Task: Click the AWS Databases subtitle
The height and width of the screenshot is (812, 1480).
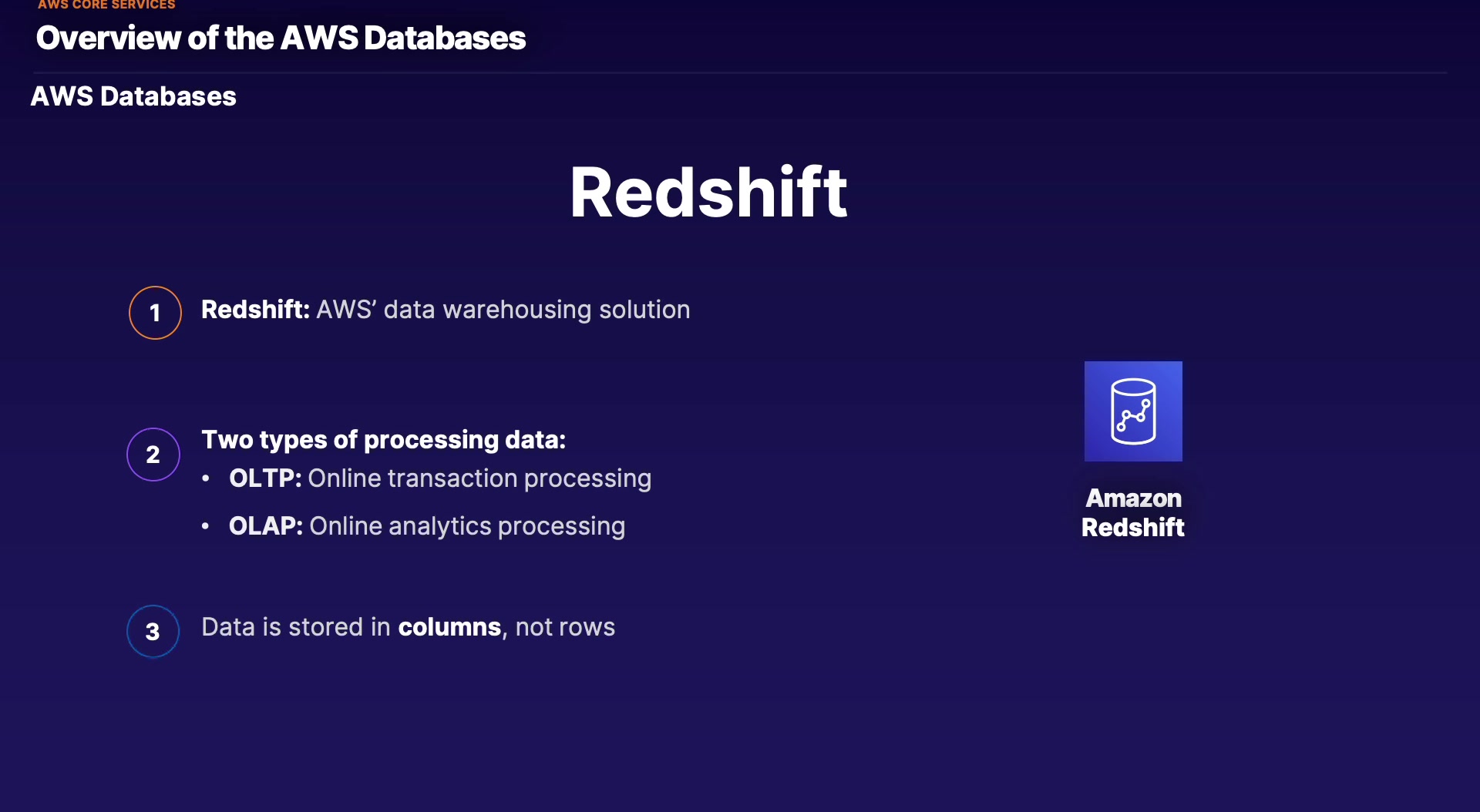Action: tap(133, 96)
